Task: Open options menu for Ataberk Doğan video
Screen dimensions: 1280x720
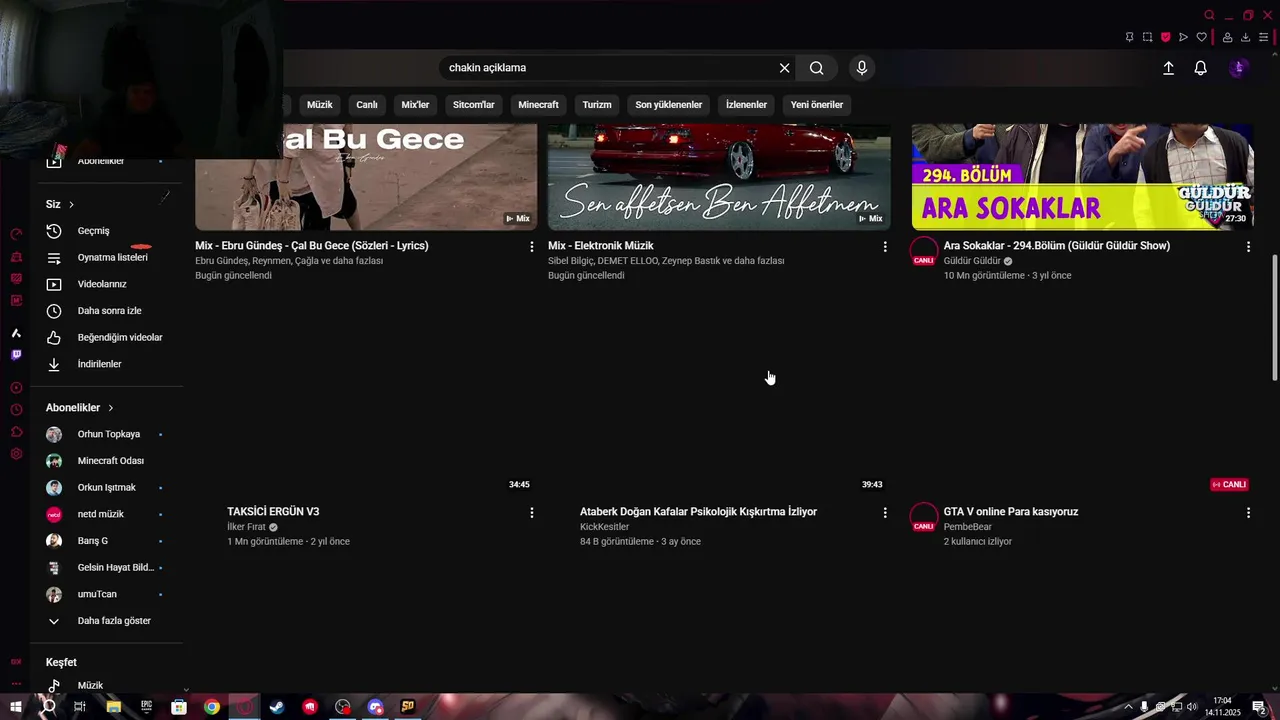Action: click(884, 512)
